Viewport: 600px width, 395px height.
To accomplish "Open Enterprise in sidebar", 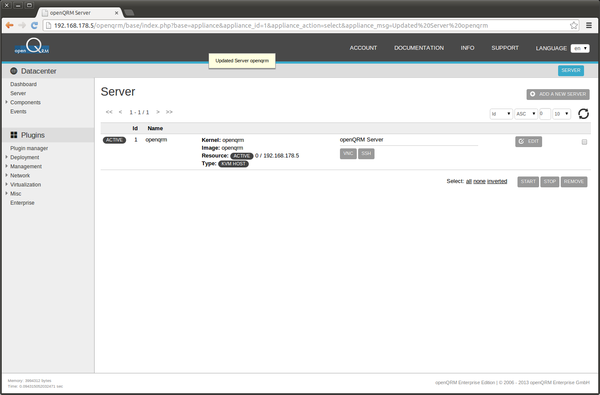I will (22, 203).
